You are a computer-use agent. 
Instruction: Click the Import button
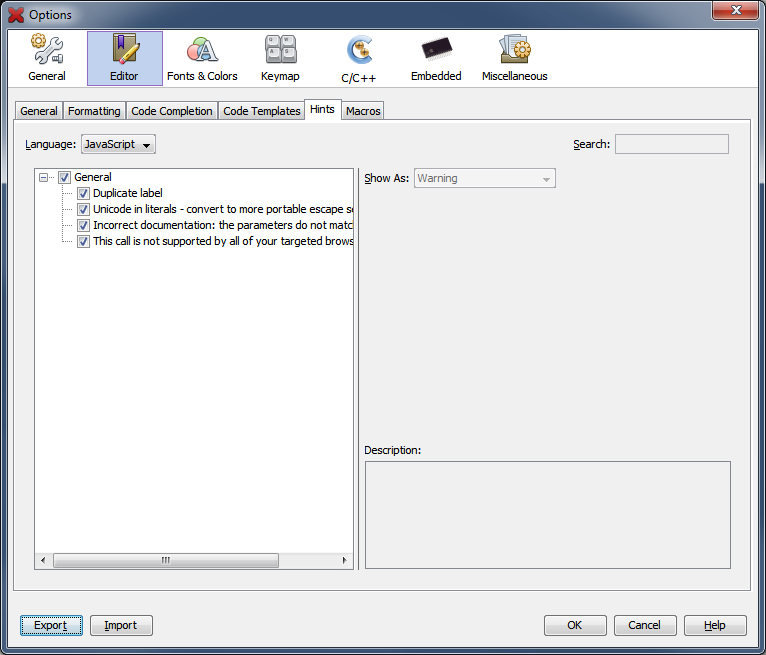point(121,626)
